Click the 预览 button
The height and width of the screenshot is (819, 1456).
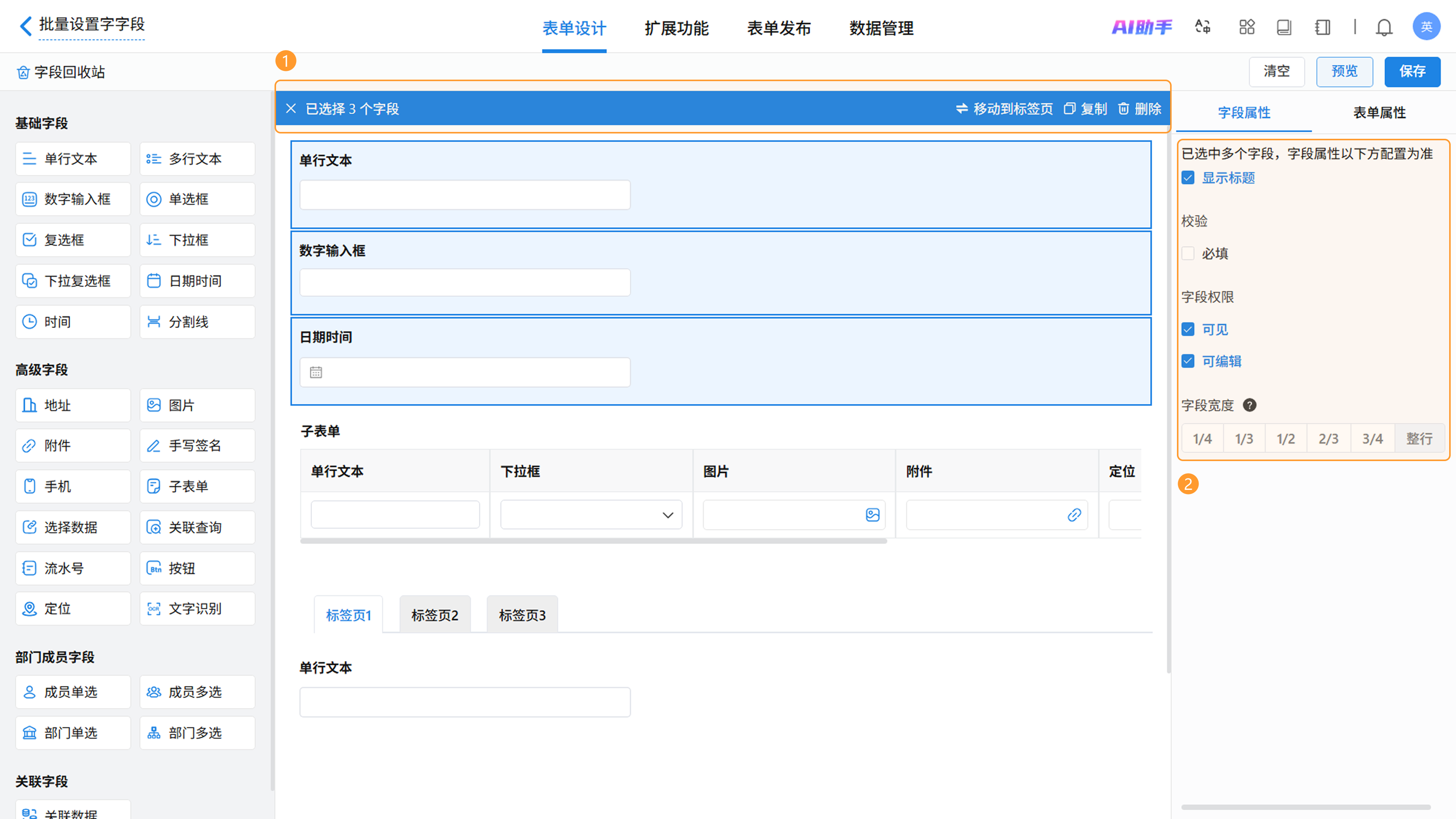pos(1344,72)
